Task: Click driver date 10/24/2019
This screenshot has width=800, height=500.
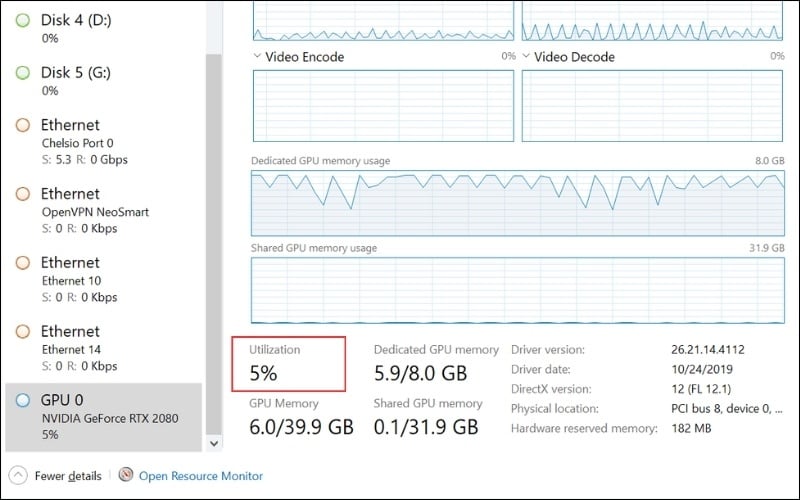Action: [702, 369]
